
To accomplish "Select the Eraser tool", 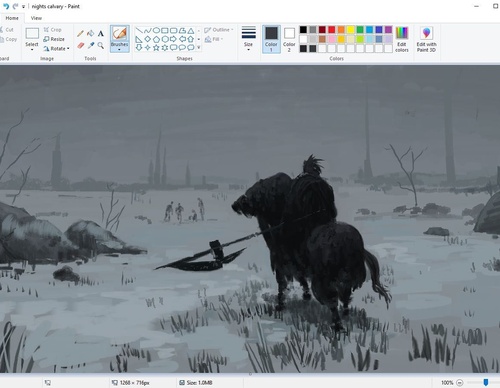I will (80, 45).
